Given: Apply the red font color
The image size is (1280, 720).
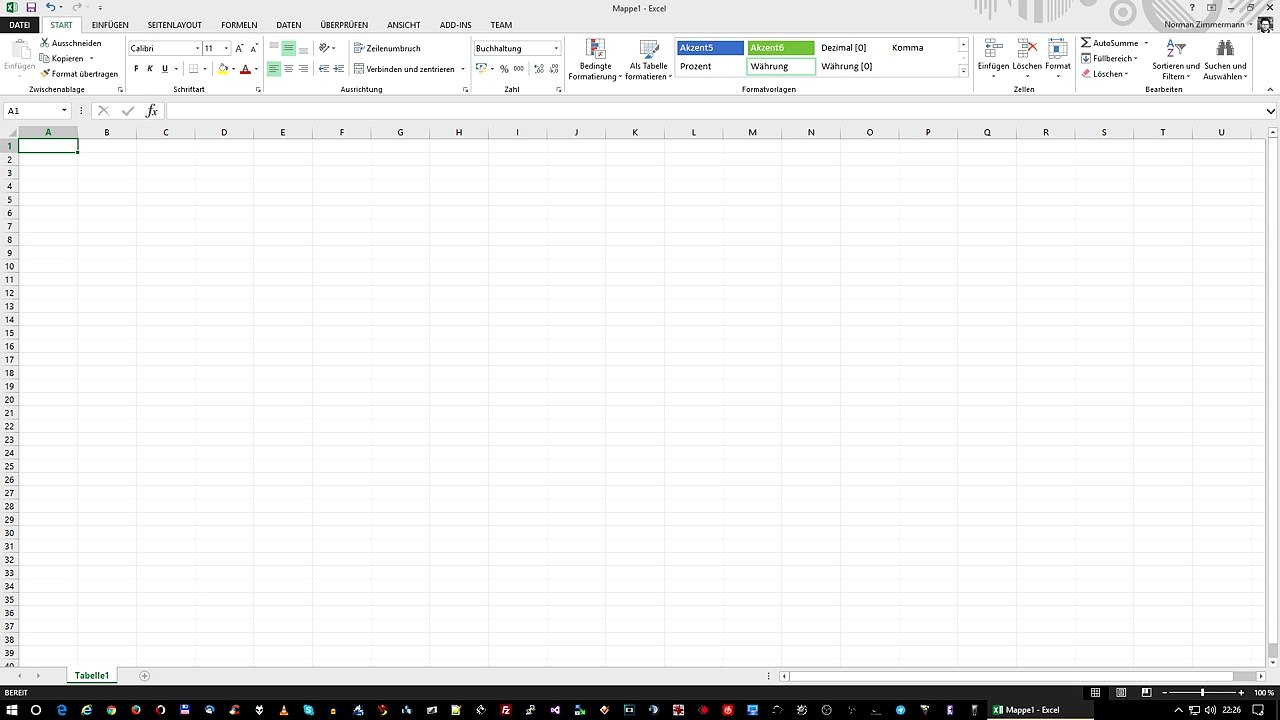Looking at the screenshot, I should click(x=245, y=69).
